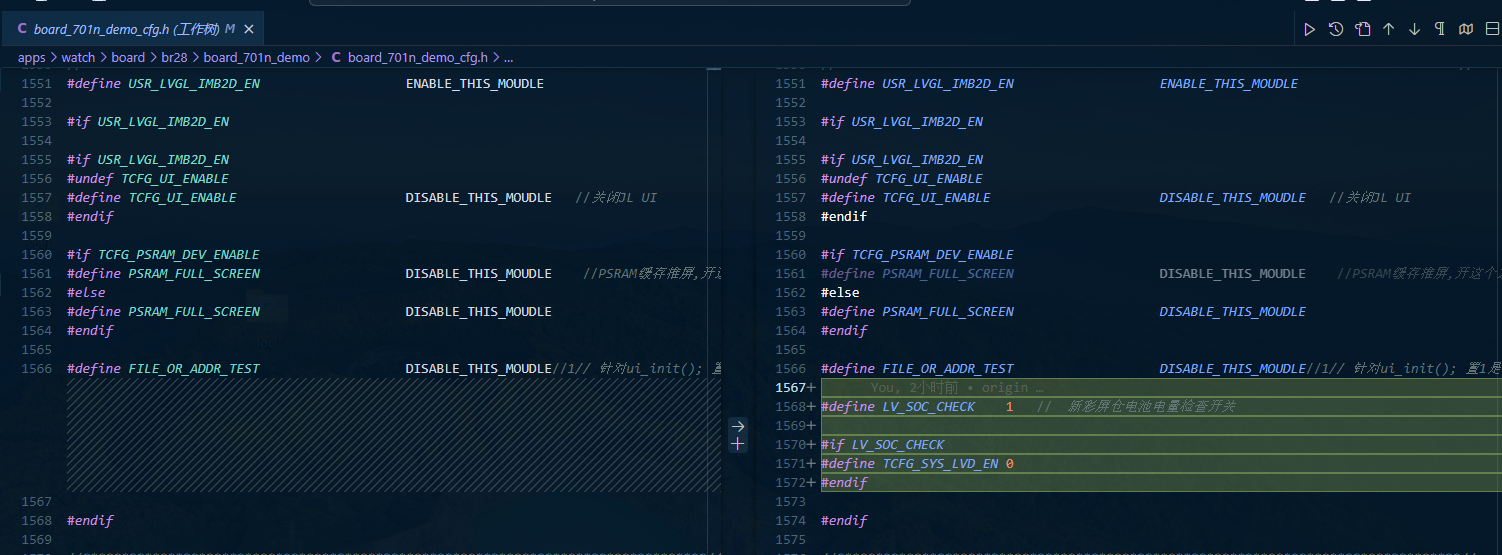The image size is (1502, 555).
Task: Revert the block with the right-arrow gutter icon
Action: [738, 426]
